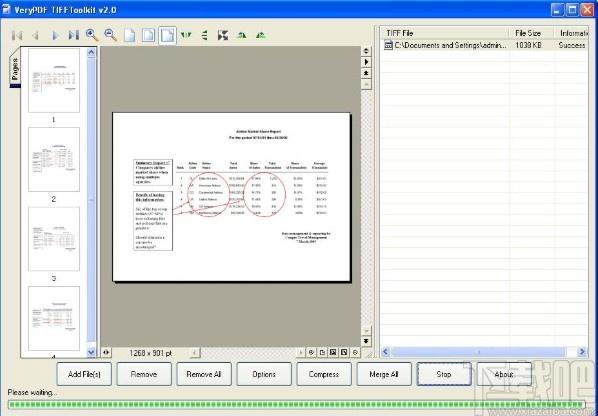Open the vertical Pages tab
Viewport: 598px width, 416px height.
(14, 69)
